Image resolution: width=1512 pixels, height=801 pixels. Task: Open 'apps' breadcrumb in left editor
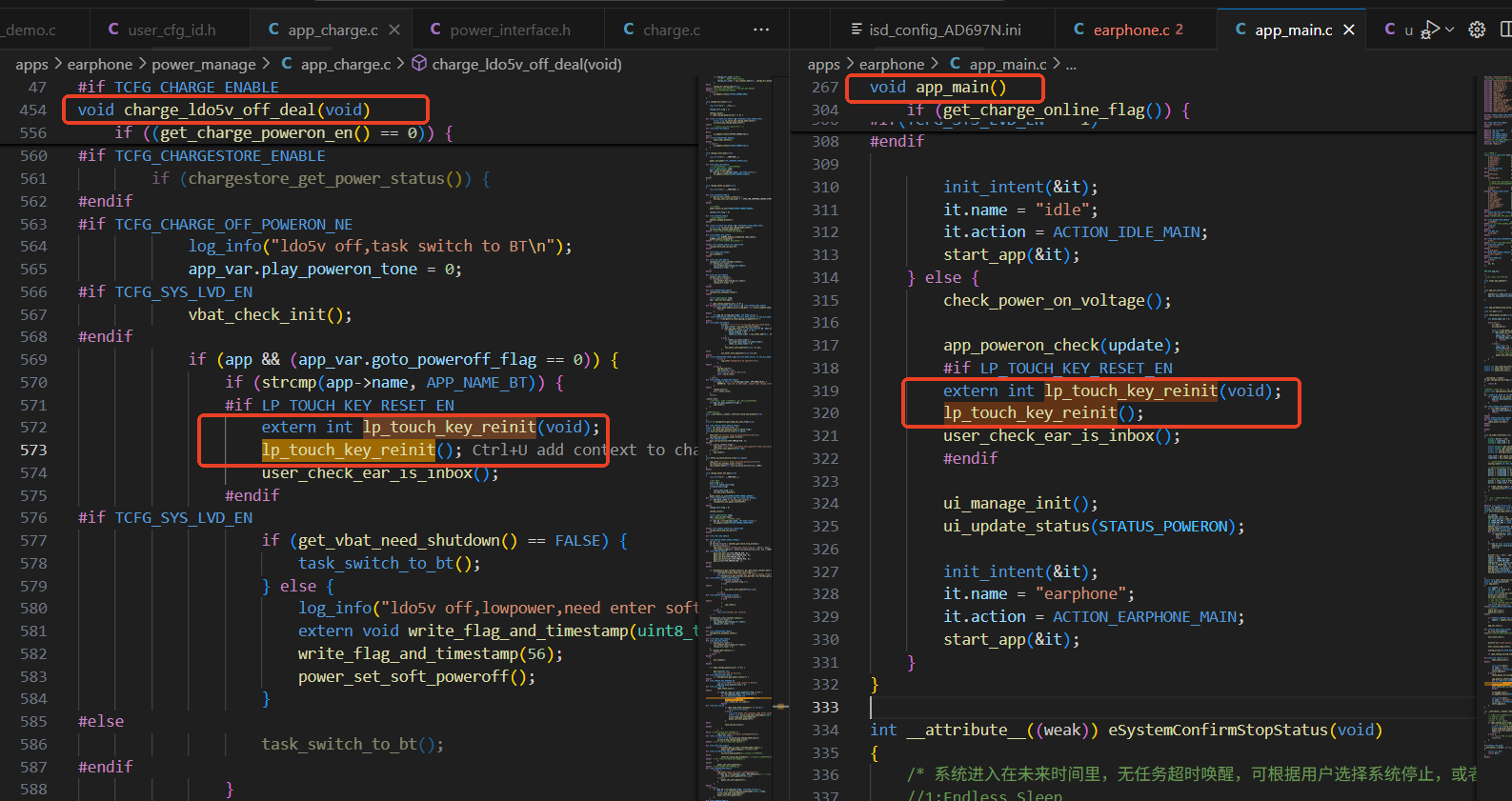(x=31, y=64)
